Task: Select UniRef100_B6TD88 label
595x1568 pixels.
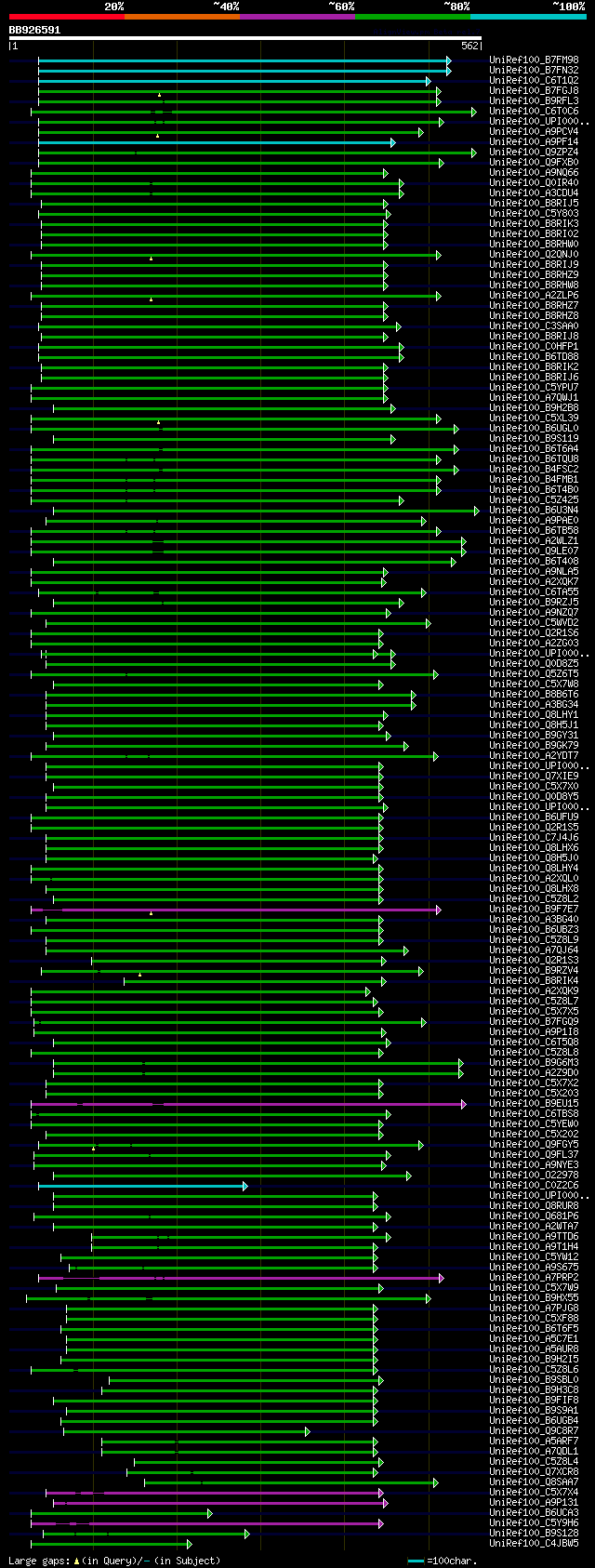Action: pyautogui.click(x=534, y=357)
